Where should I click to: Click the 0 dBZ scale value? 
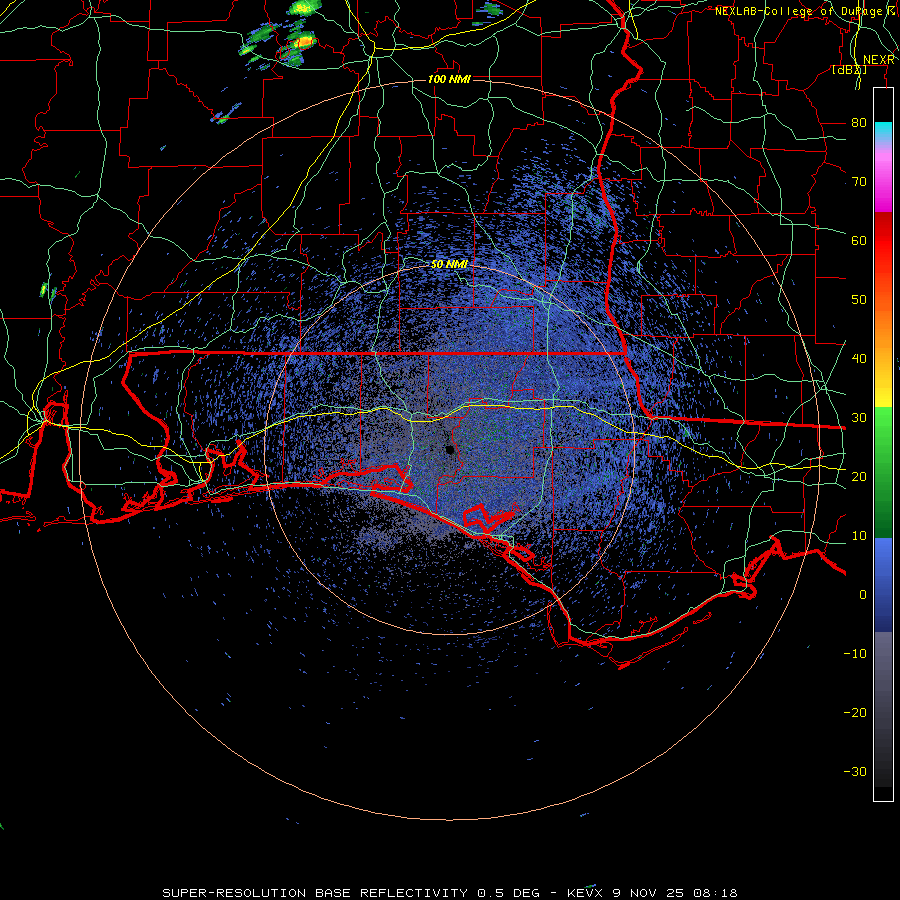863,595
